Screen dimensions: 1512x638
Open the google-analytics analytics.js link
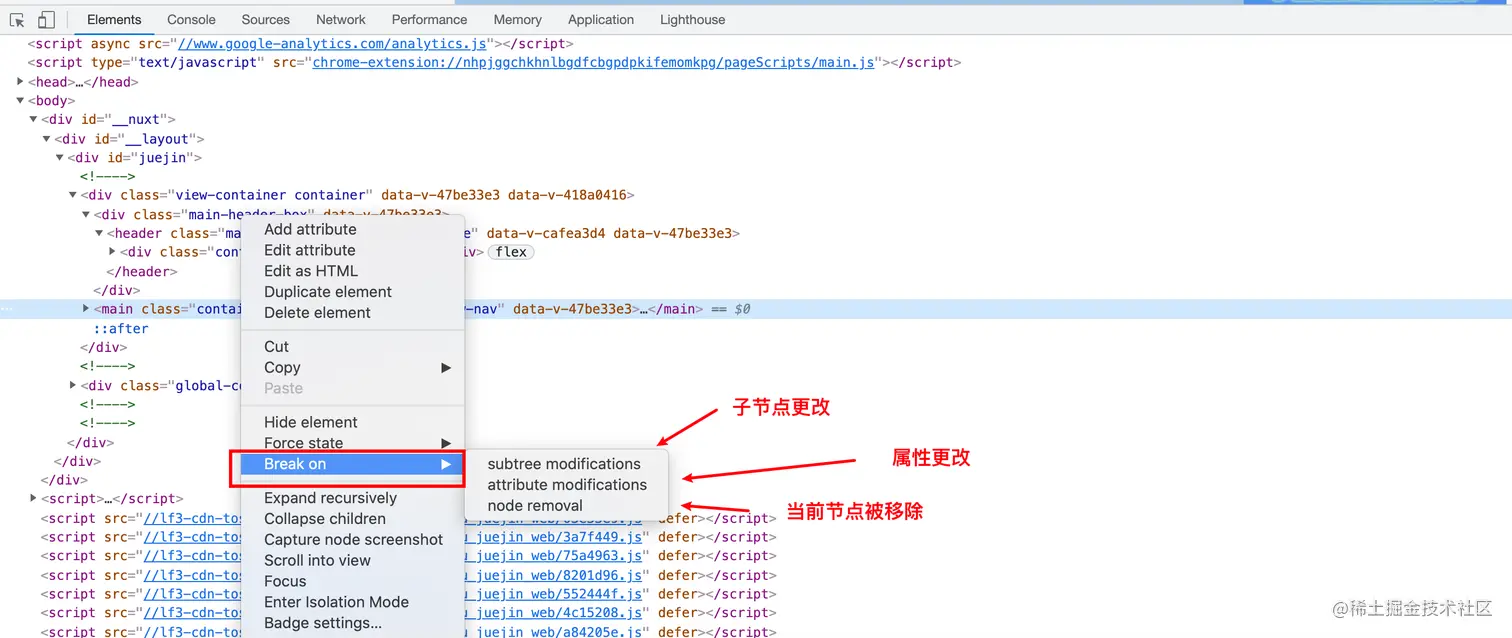pos(332,44)
